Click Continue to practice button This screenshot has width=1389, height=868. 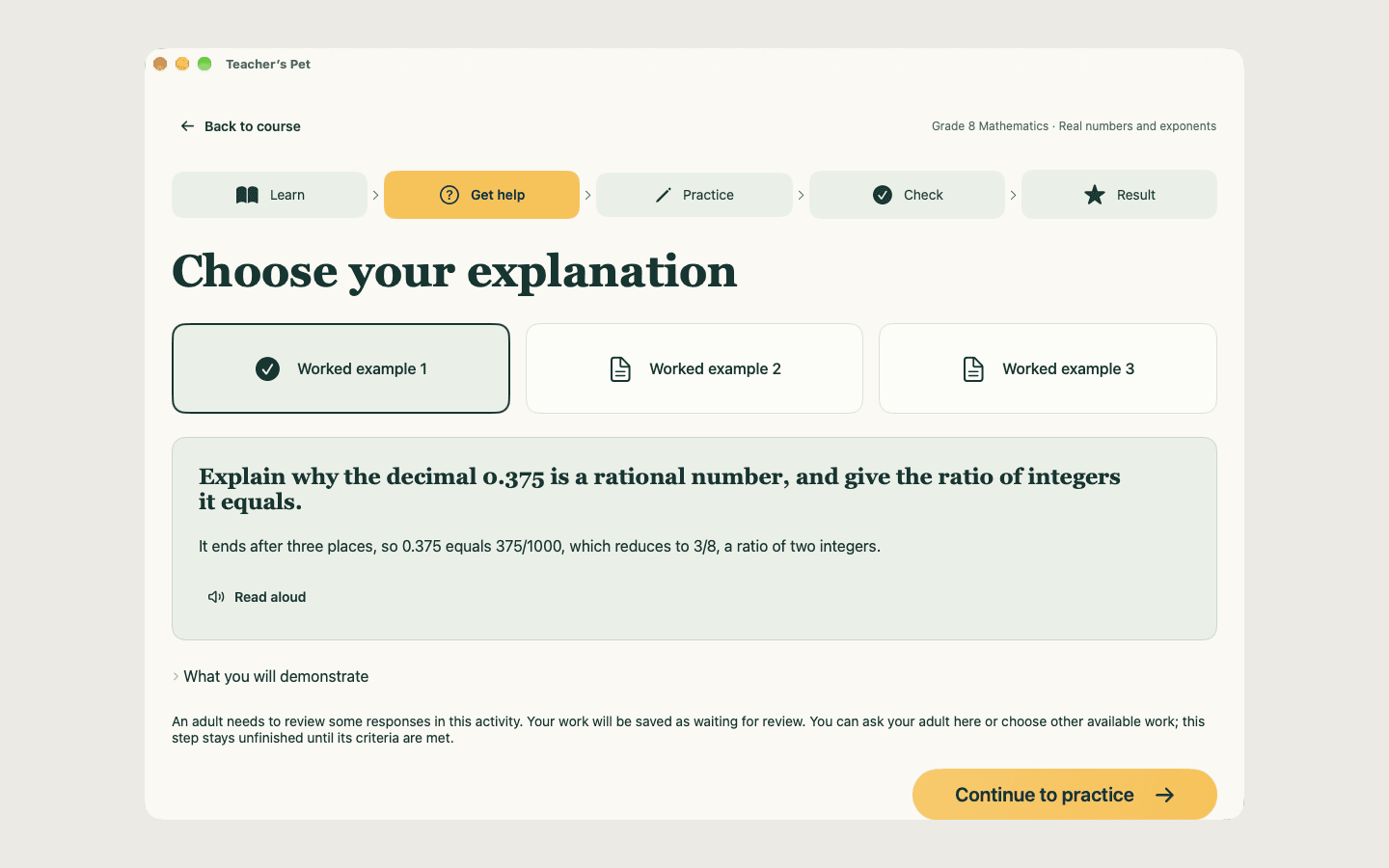pyautogui.click(x=1065, y=795)
